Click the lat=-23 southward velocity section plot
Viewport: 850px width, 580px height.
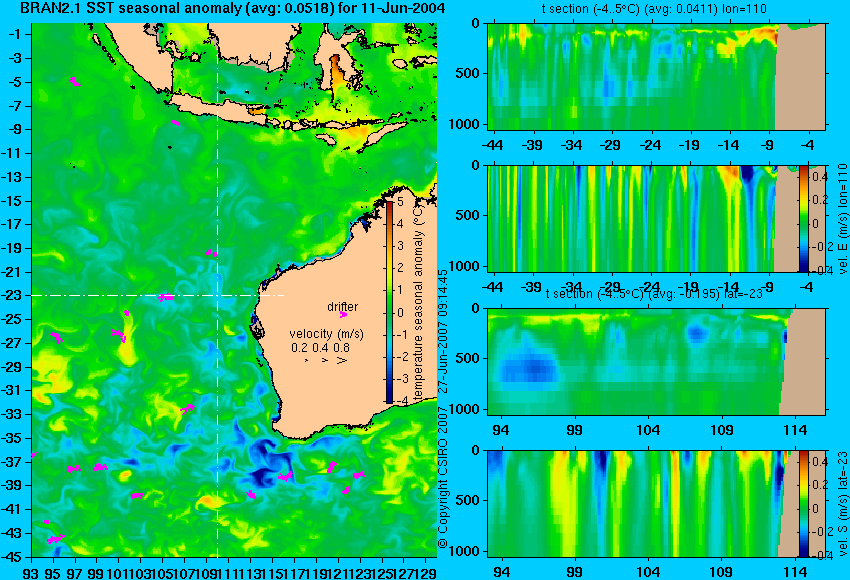click(x=656, y=504)
